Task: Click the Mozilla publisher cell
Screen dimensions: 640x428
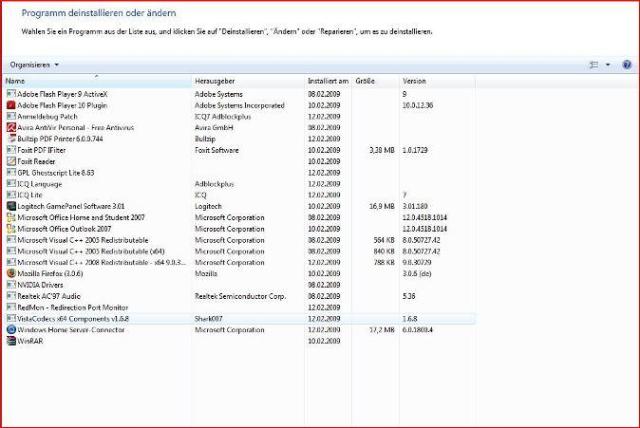Action: (206, 273)
